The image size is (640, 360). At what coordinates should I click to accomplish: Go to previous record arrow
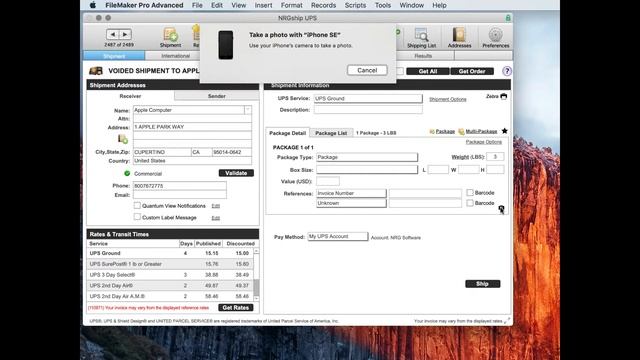pos(113,34)
